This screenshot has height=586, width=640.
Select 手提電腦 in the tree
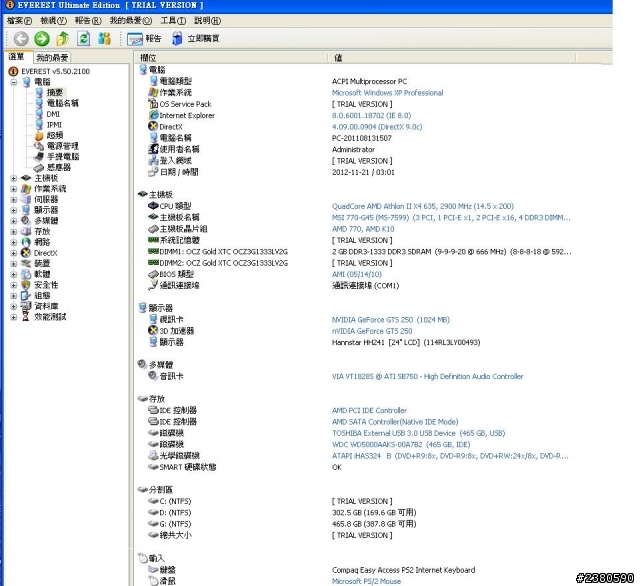(63, 156)
